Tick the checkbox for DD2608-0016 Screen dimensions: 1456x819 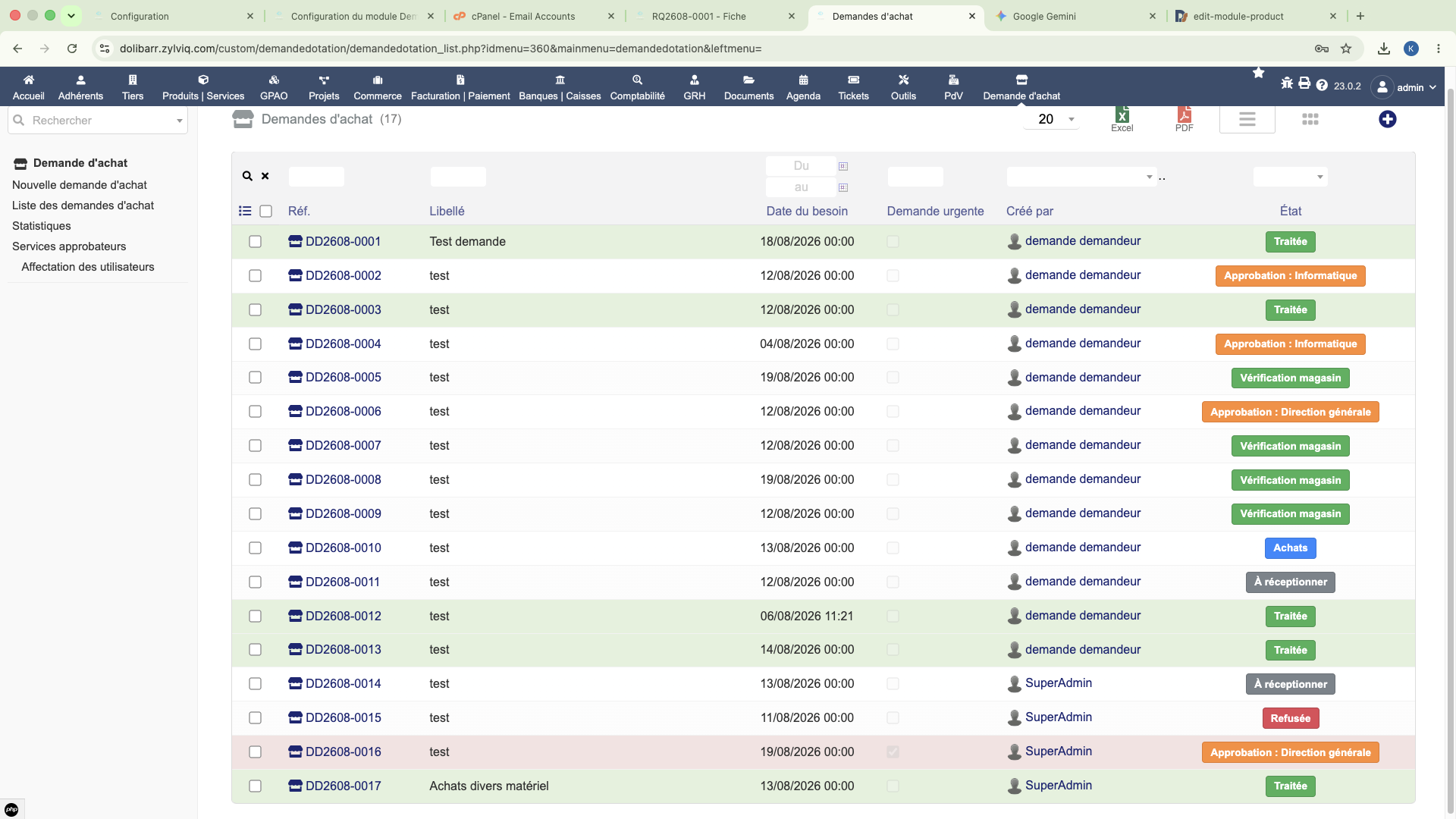pos(255,752)
